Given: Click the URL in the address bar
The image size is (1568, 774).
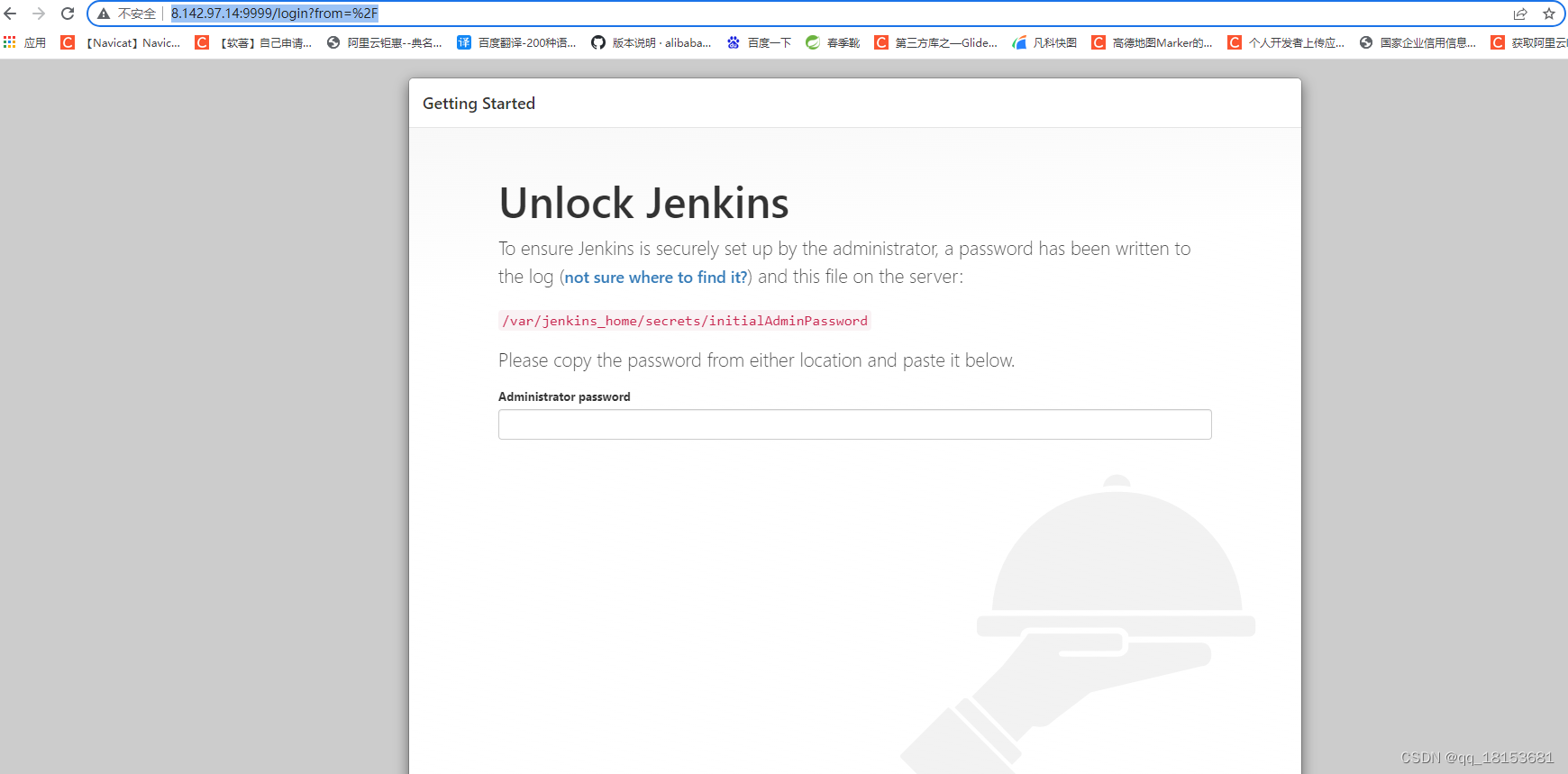Looking at the screenshot, I should pyautogui.click(x=275, y=14).
